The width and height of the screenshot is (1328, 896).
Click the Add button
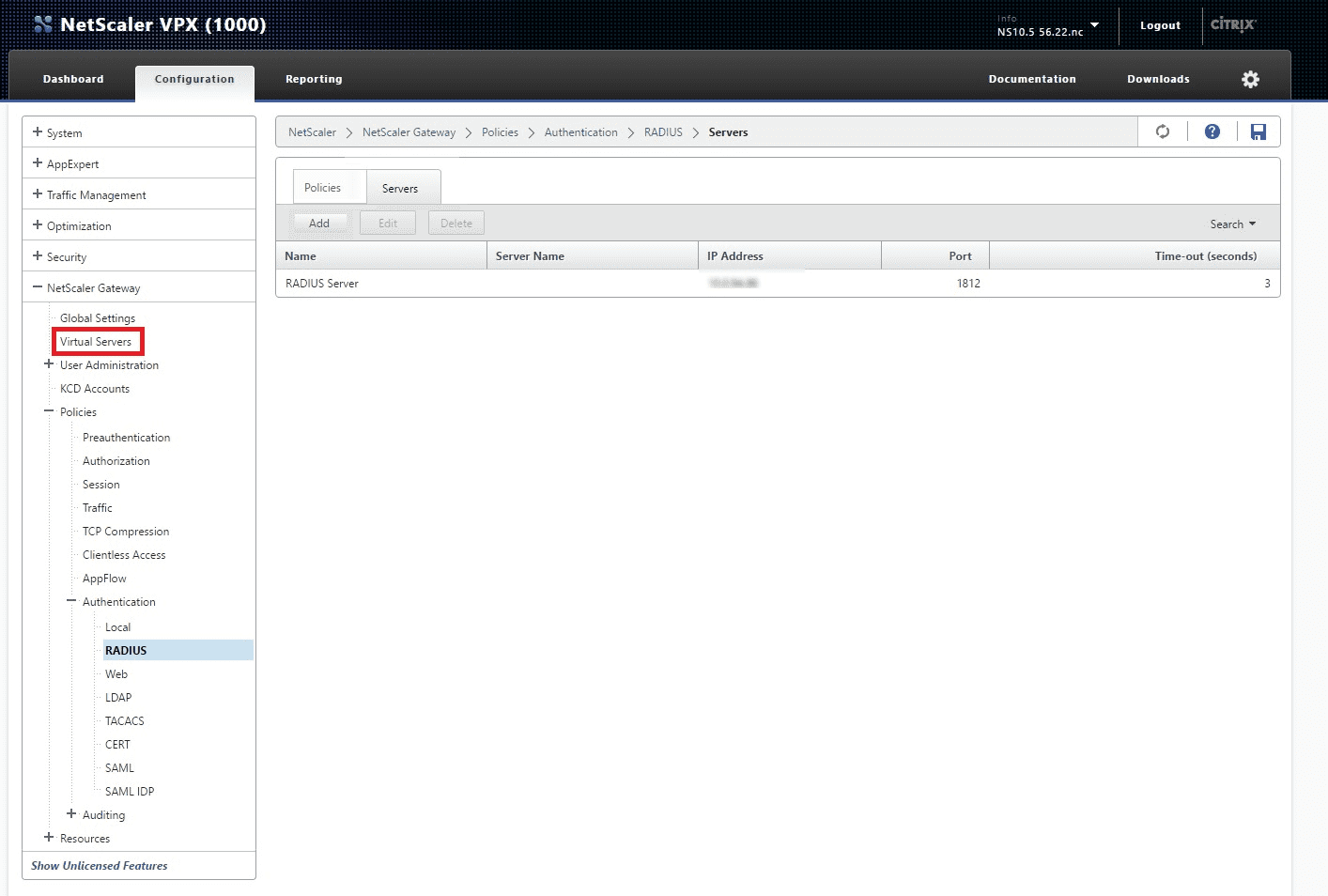[x=319, y=223]
